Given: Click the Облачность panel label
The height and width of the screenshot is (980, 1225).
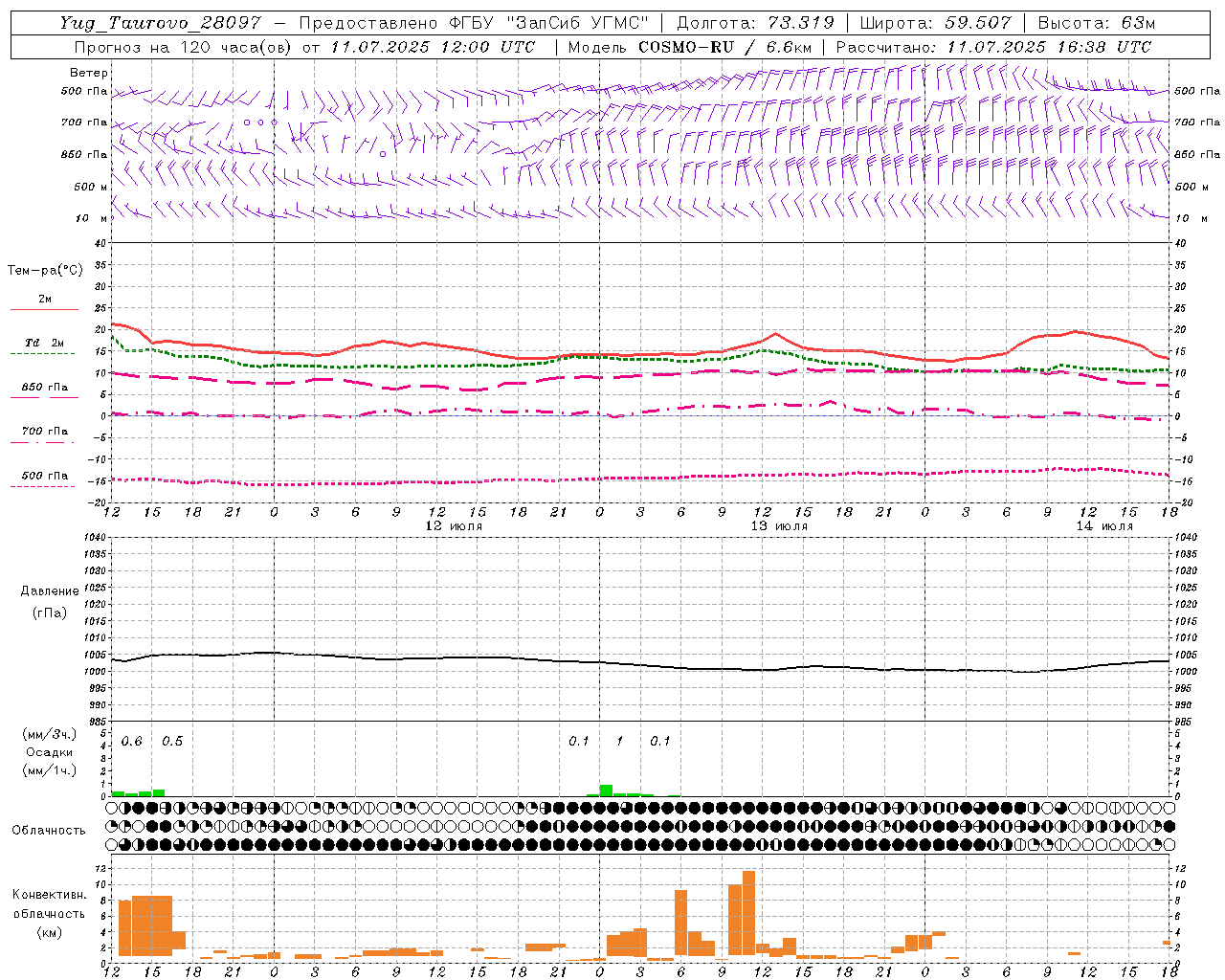Looking at the screenshot, I should coord(49,830).
